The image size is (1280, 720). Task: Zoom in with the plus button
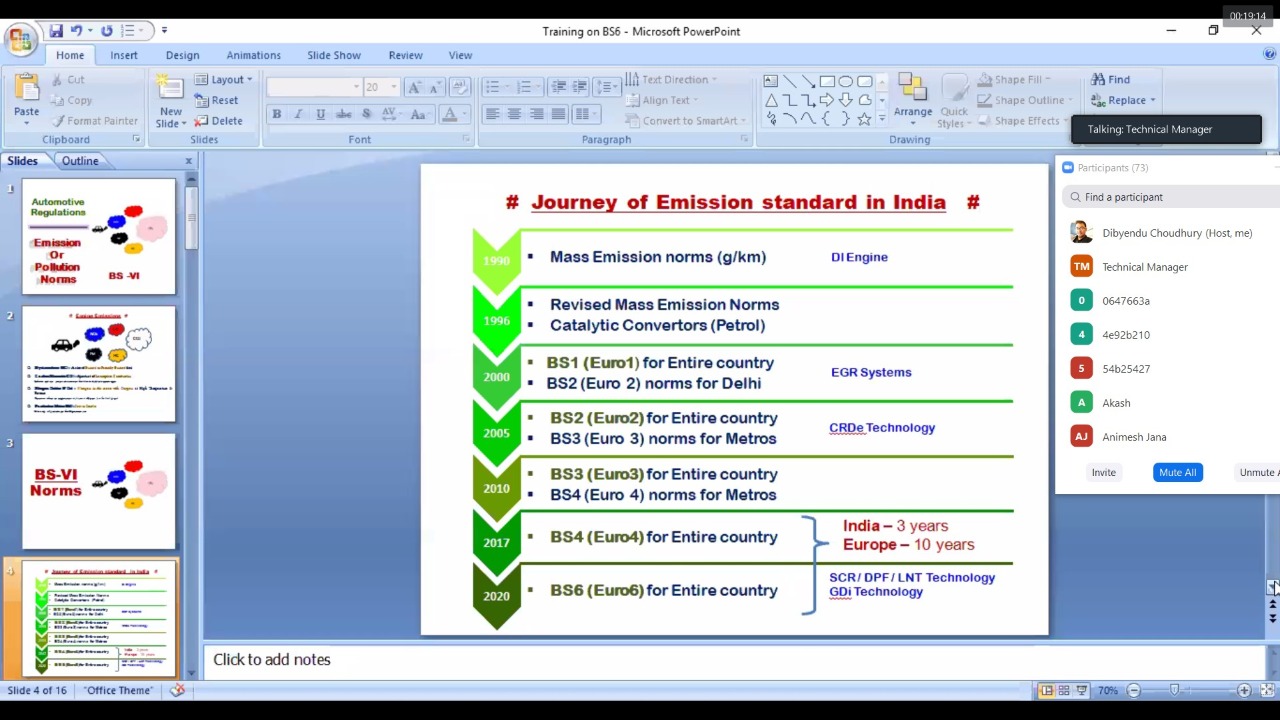1244,690
